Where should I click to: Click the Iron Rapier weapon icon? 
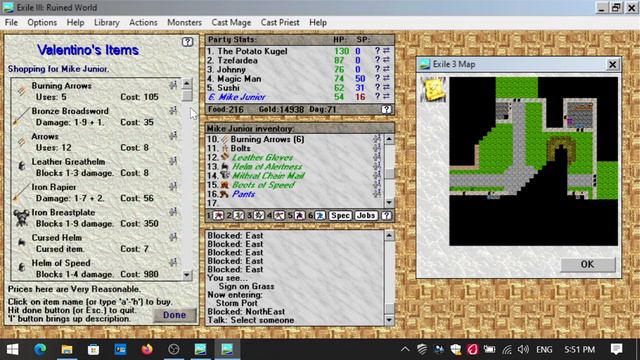(21, 192)
